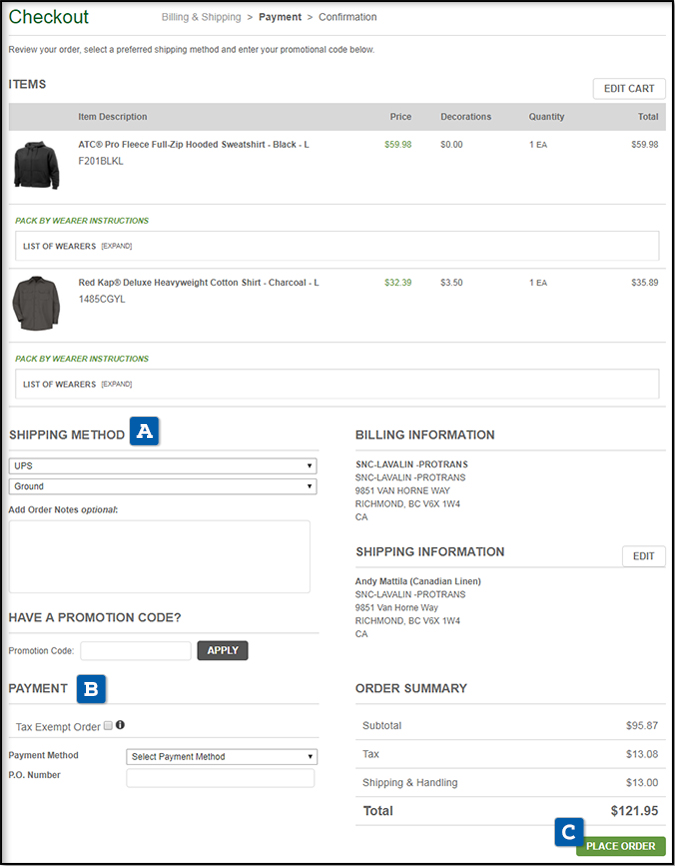Click the Tax Exempt info icon
This screenshot has width=675, height=866.
coord(121,726)
